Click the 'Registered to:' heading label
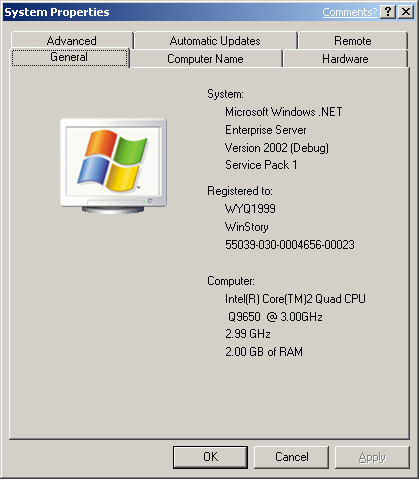 click(x=240, y=191)
